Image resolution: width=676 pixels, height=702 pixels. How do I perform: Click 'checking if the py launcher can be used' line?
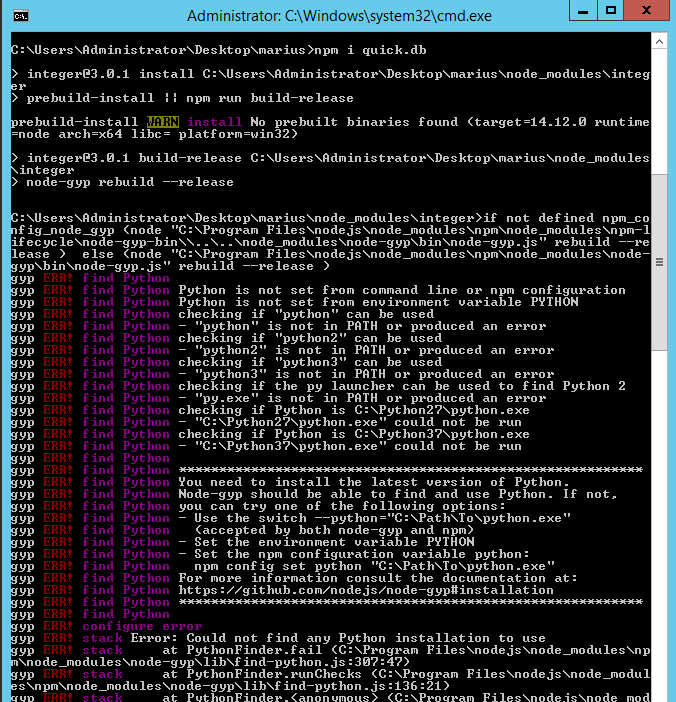click(x=402, y=386)
